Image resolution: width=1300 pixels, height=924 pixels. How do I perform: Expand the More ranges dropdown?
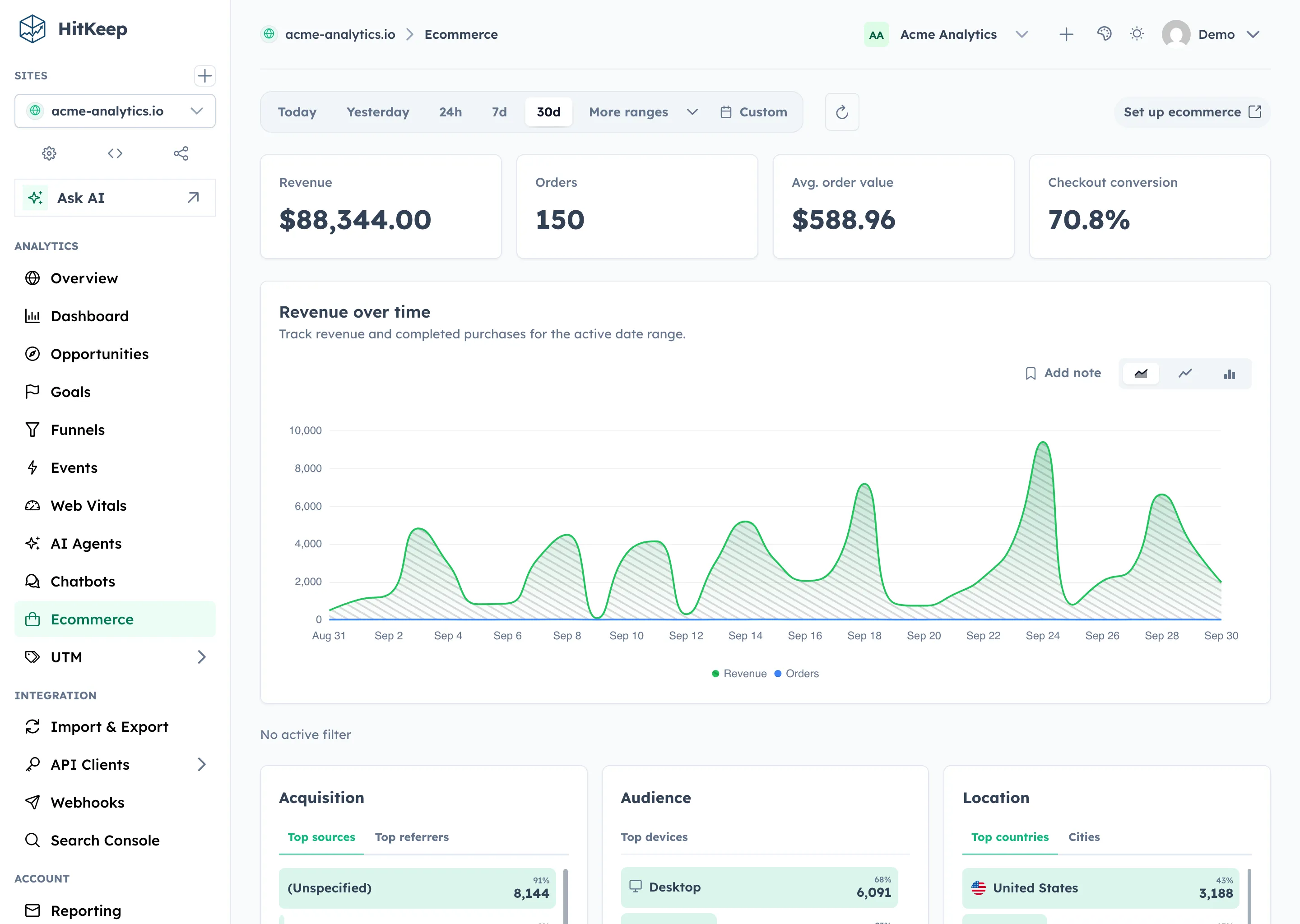pyautogui.click(x=643, y=112)
